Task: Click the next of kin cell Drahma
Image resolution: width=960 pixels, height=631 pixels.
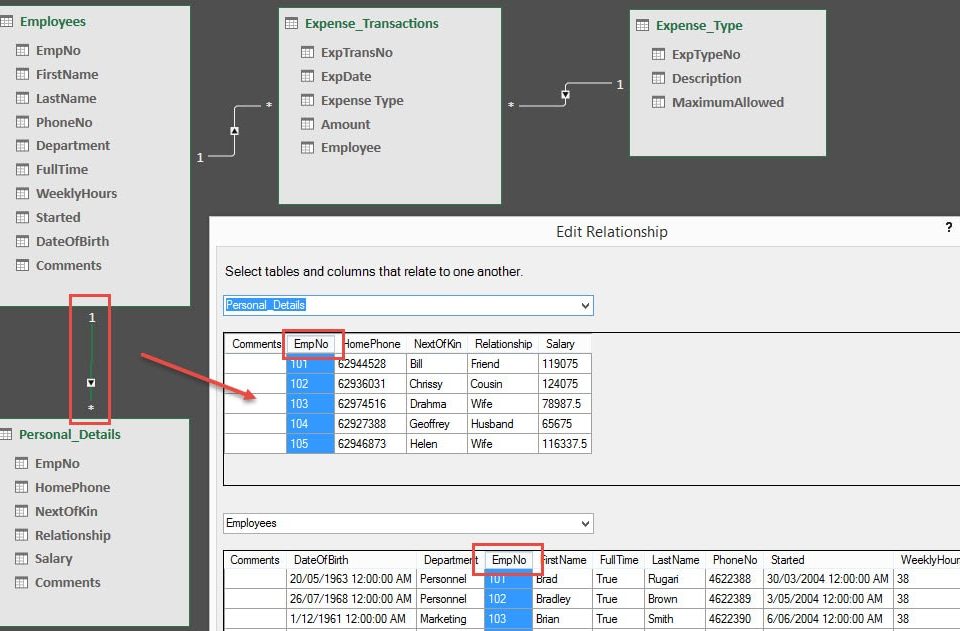Action: [437, 404]
